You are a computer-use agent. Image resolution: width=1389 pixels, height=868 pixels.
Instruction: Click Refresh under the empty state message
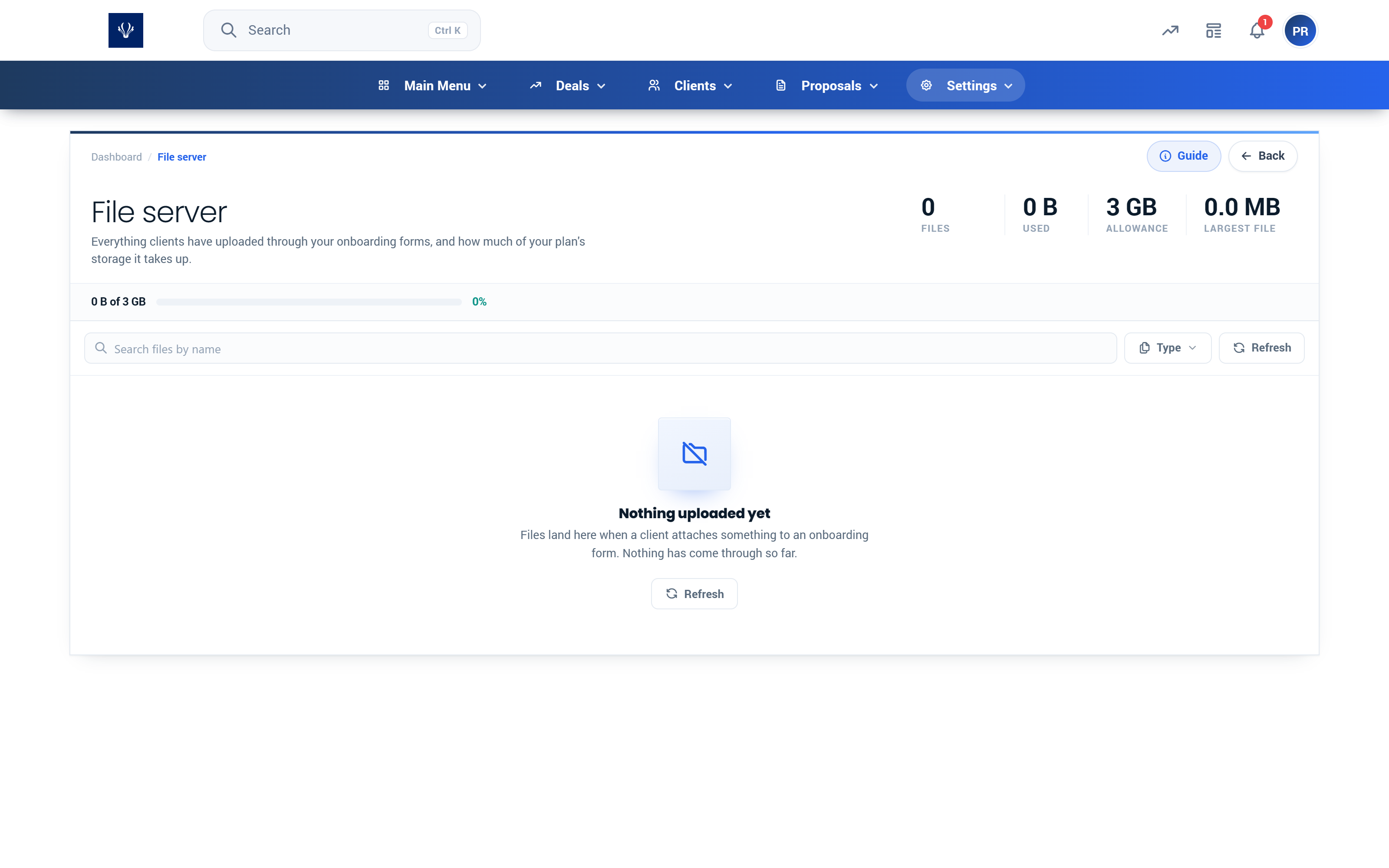pyautogui.click(x=694, y=594)
